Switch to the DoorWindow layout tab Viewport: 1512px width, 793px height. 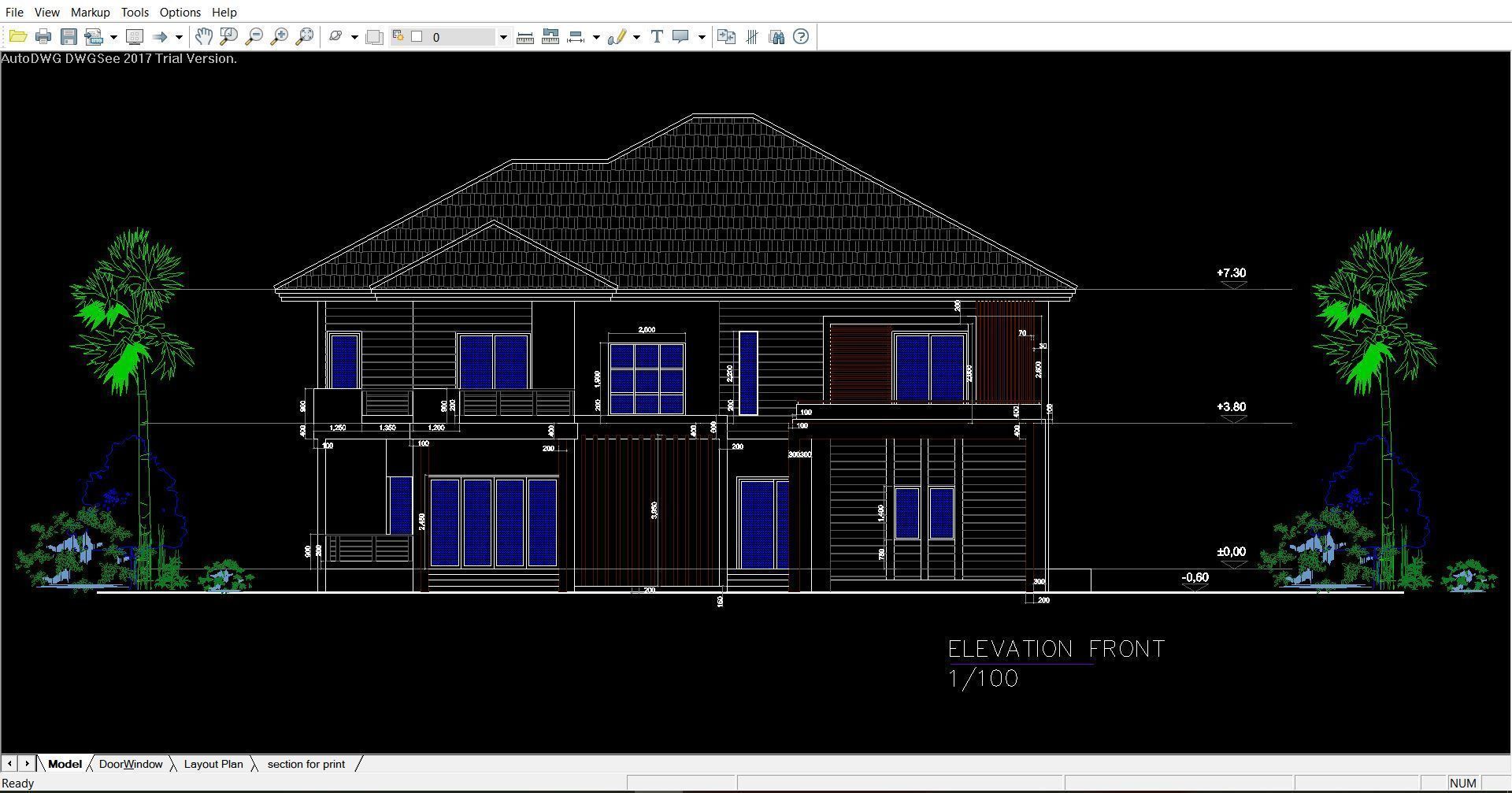pos(131,764)
